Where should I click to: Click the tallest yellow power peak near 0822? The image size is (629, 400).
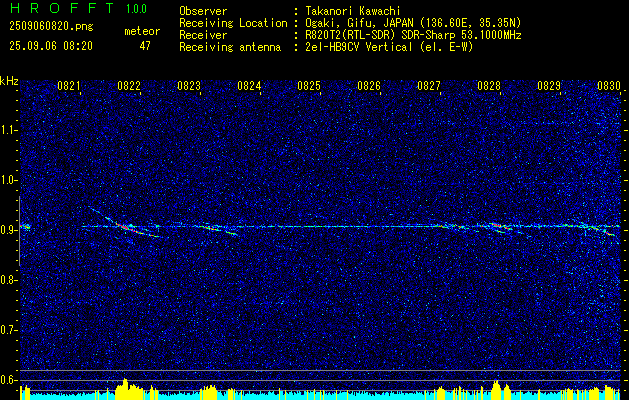(125, 388)
